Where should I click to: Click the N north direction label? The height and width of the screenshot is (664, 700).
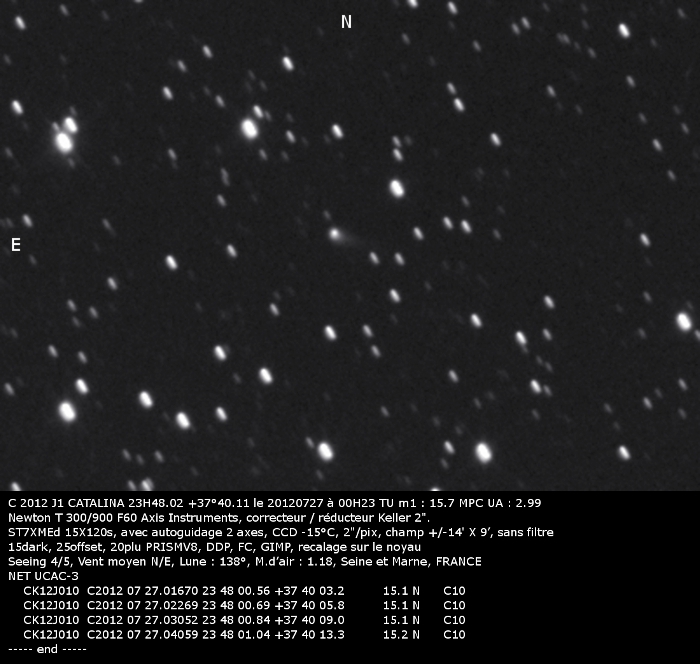pos(346,22)
